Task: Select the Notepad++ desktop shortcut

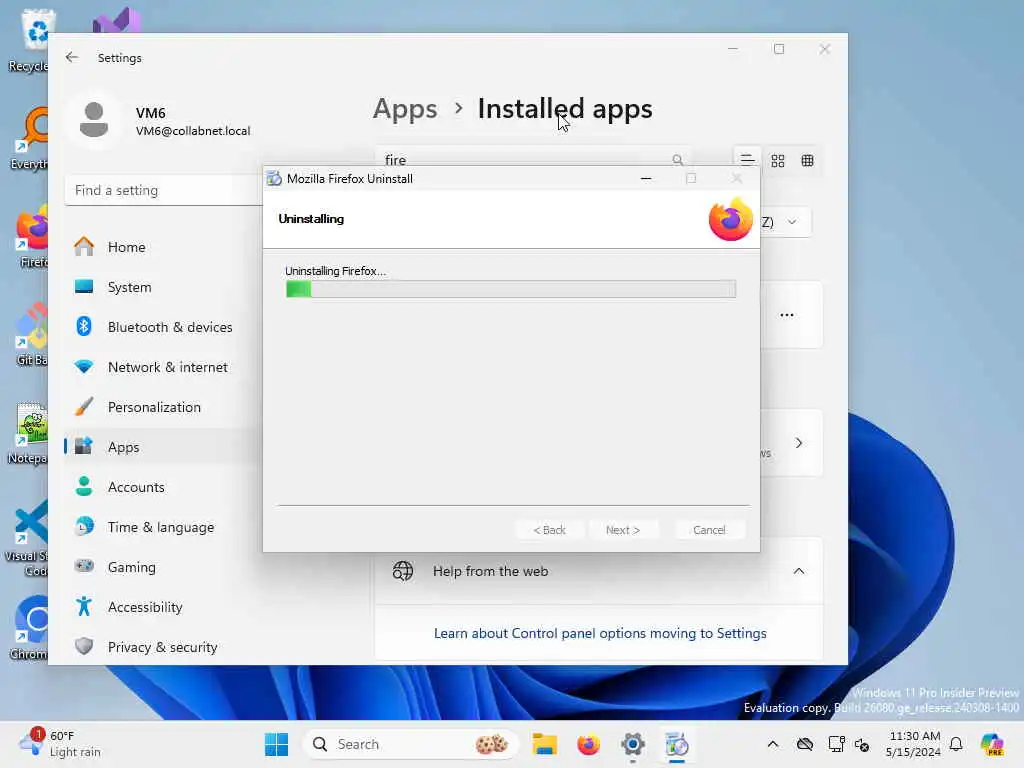Action: pos(29,432)
